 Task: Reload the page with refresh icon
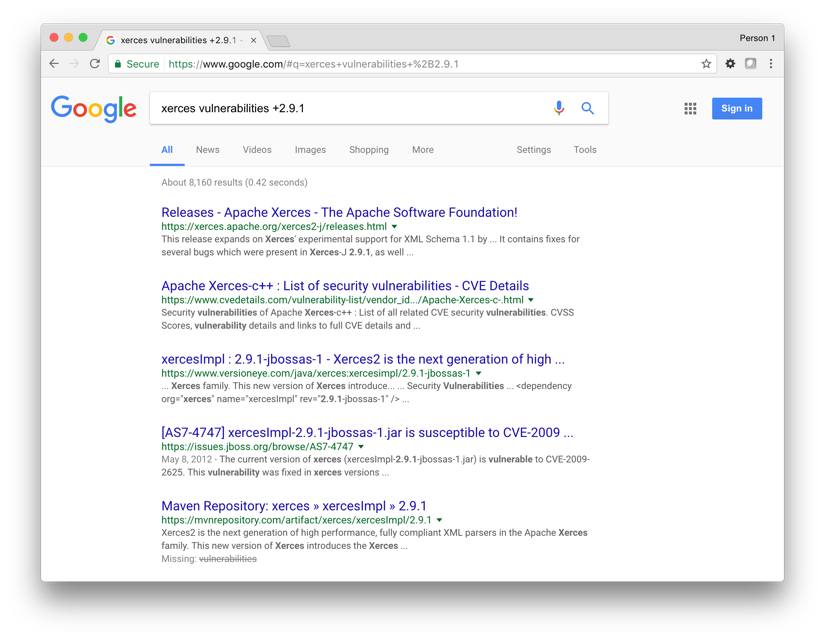[95, 64]
